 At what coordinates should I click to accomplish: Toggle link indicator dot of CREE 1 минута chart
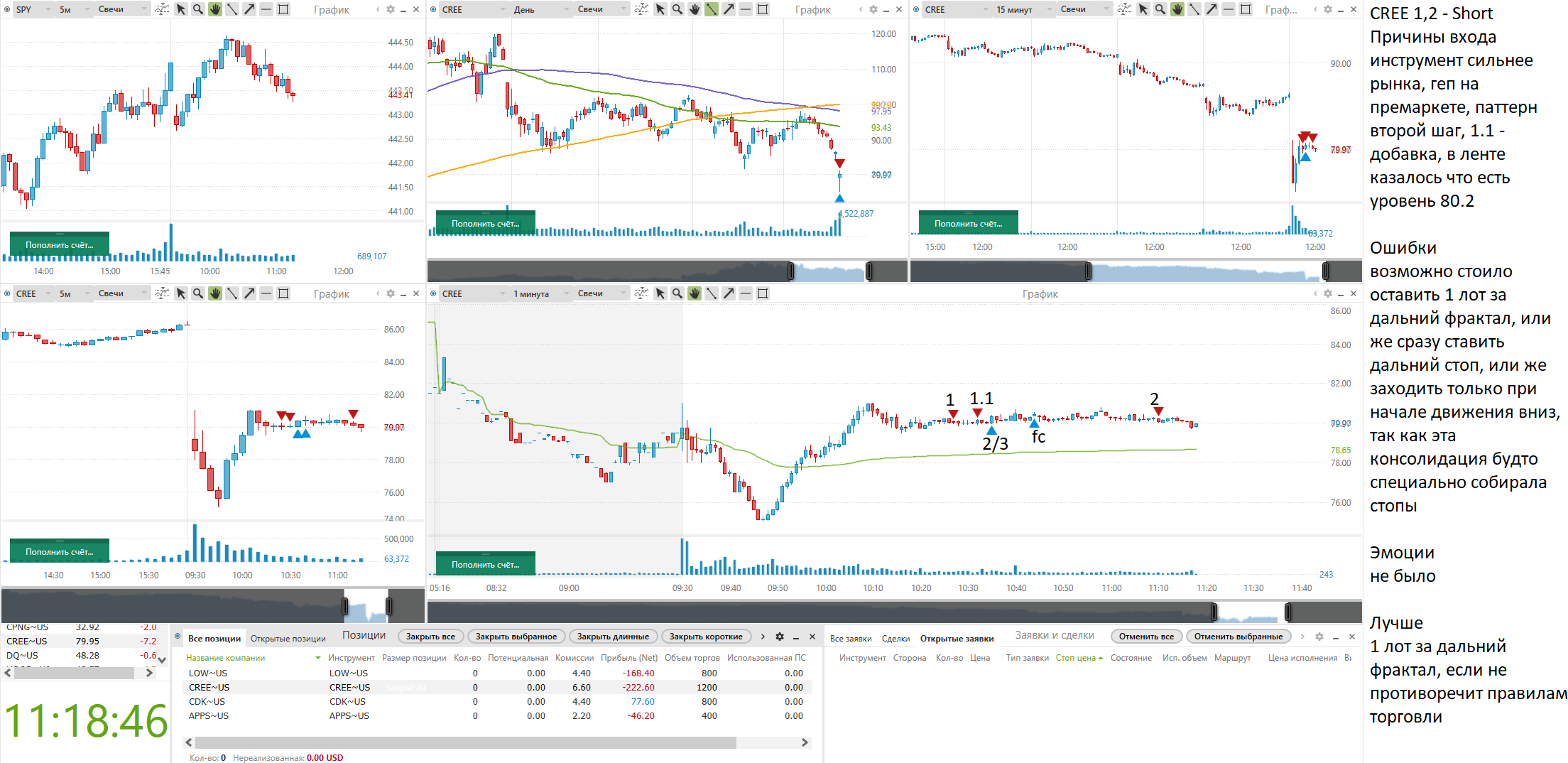[433, 293]
